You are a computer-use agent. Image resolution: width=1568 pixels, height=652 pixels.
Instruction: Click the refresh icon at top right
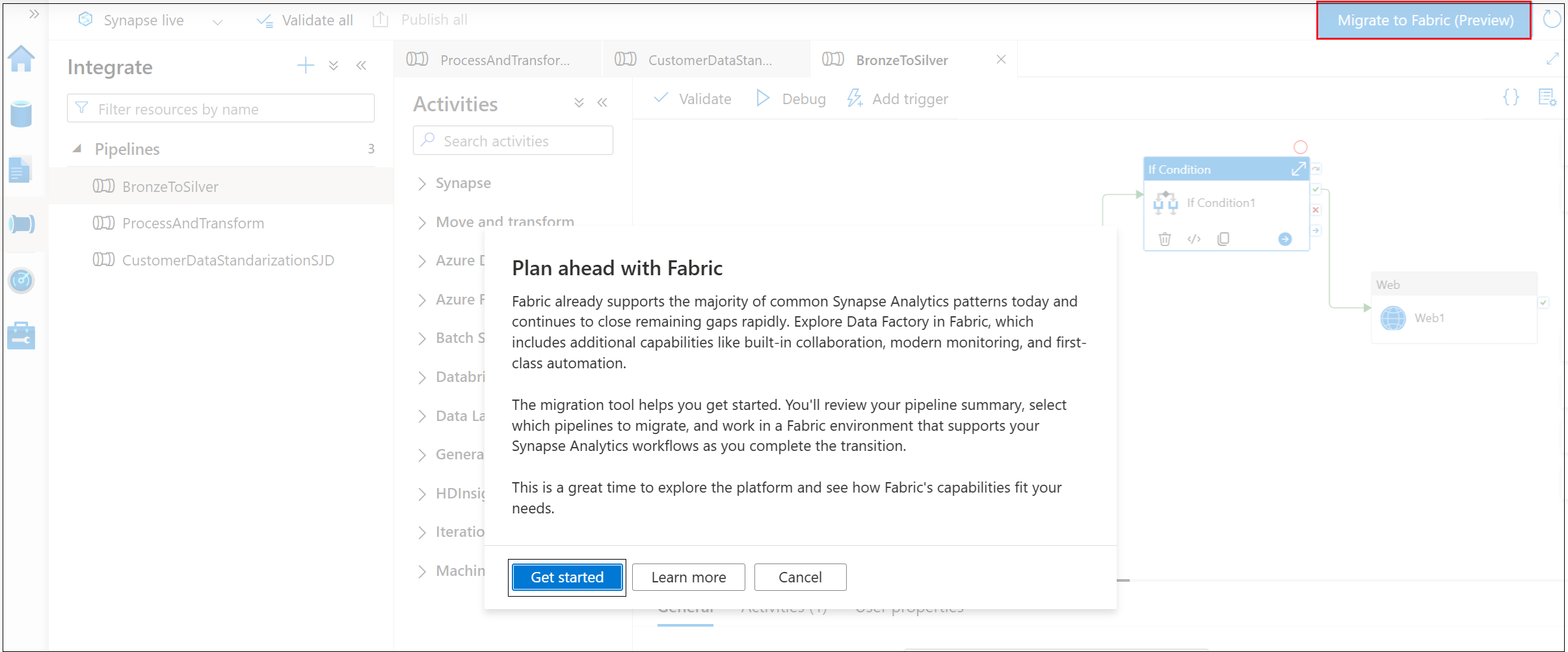(x=1552, y=19)
